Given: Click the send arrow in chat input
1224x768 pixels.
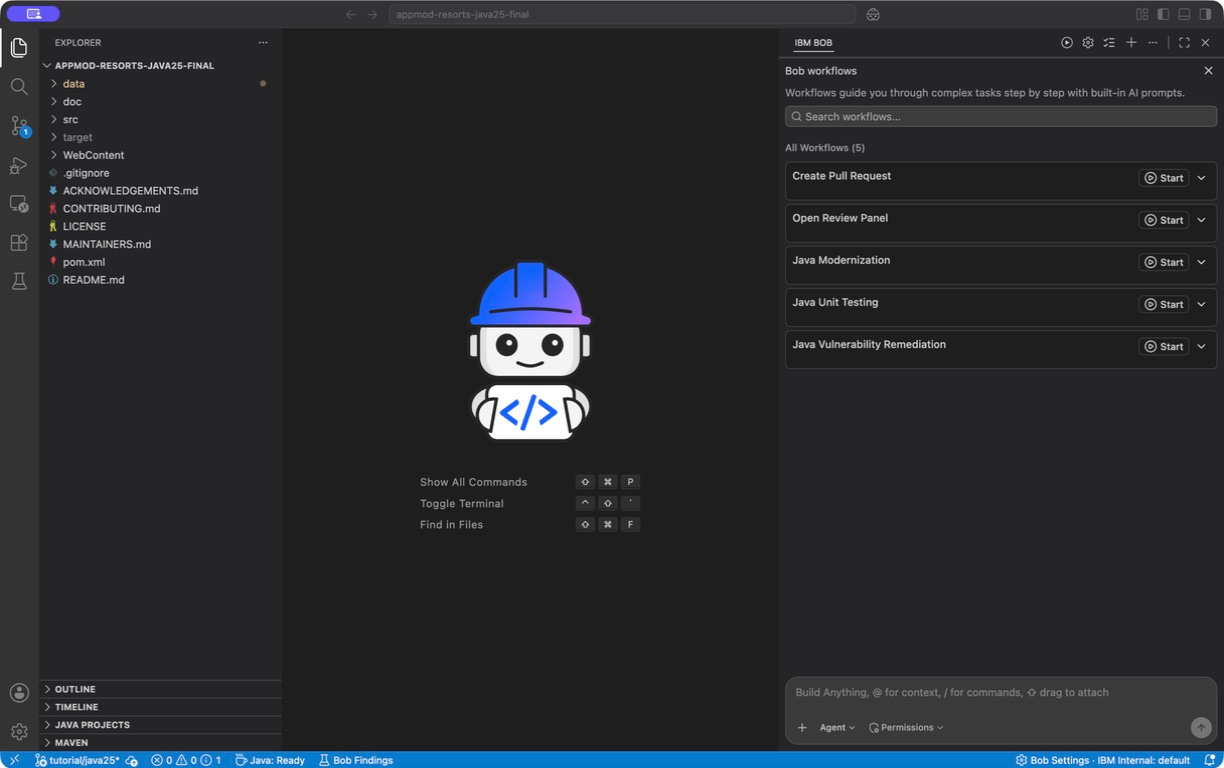Looking at the screenshot, I should (1201, 727).
